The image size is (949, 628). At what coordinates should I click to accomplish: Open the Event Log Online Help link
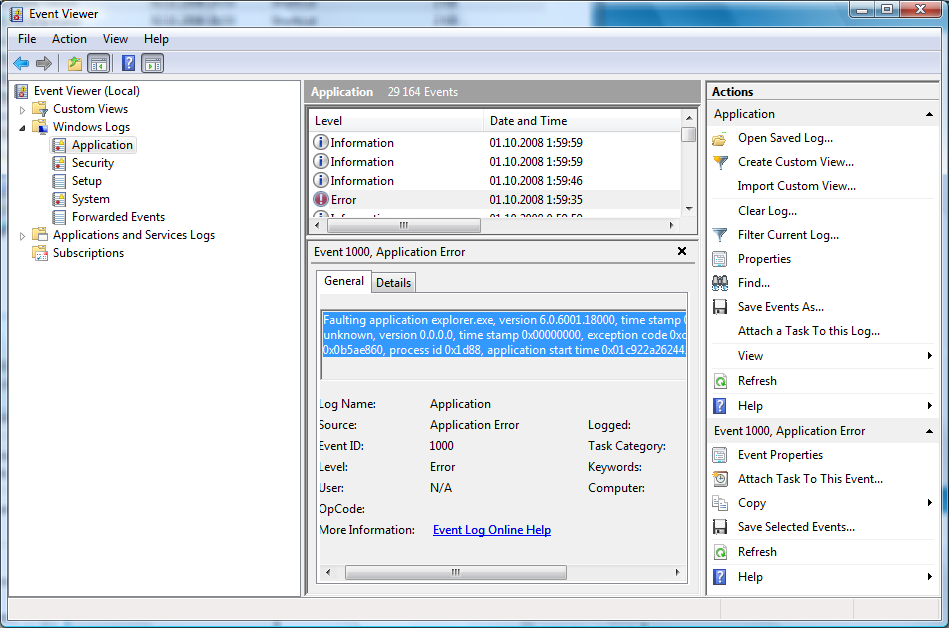(x=491, y=530)
